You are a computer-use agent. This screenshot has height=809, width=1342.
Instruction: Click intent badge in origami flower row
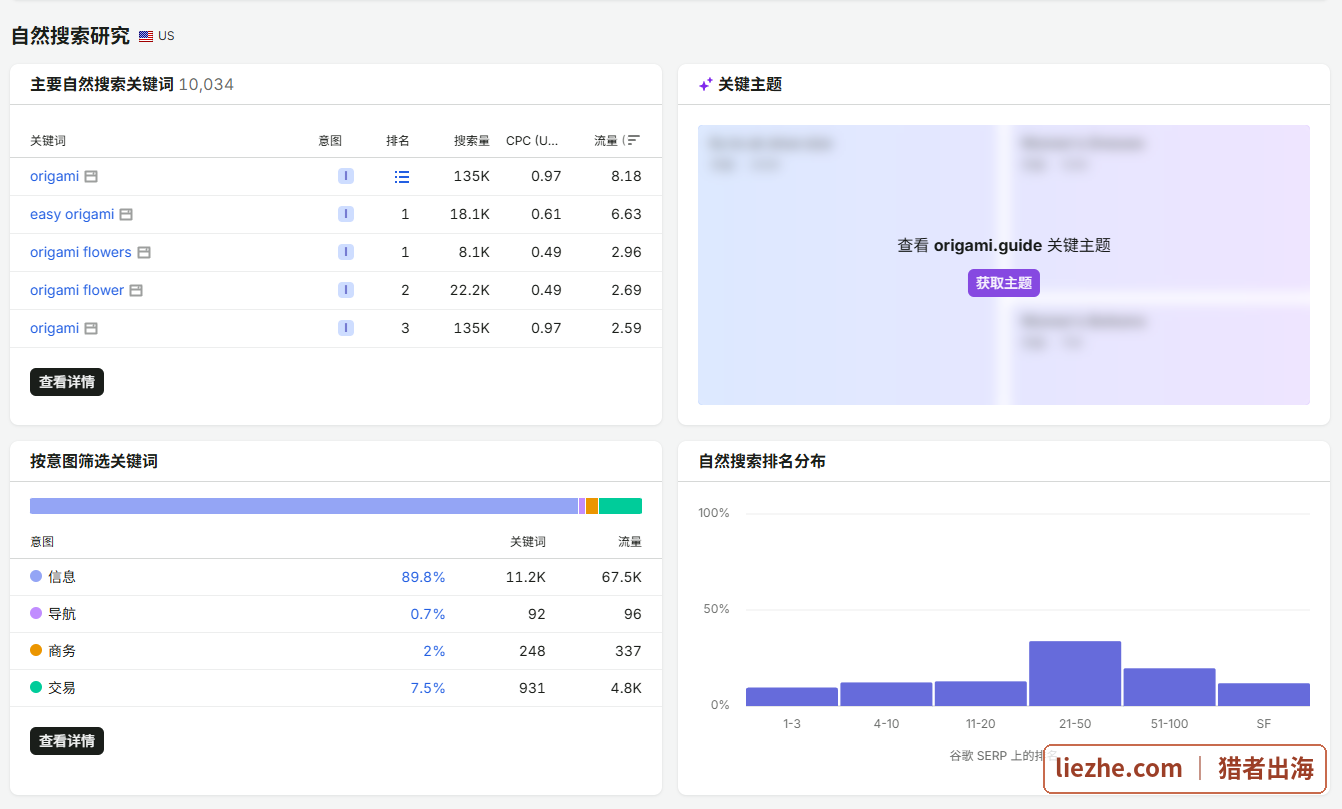[346, 290]
